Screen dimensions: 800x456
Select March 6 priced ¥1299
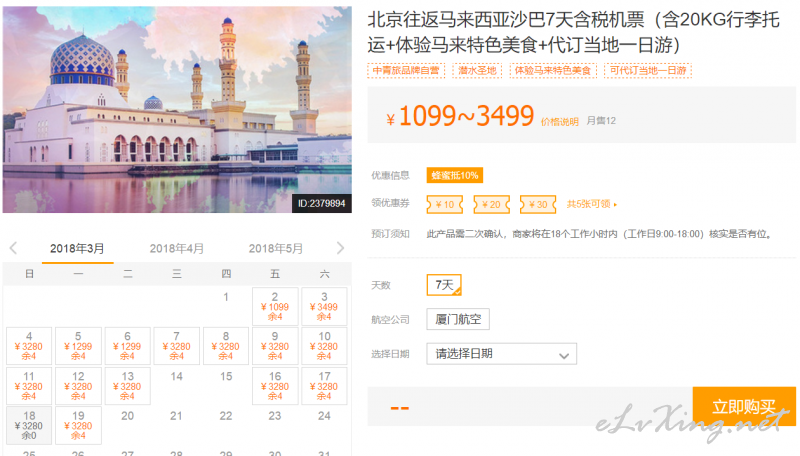[128, 346]
